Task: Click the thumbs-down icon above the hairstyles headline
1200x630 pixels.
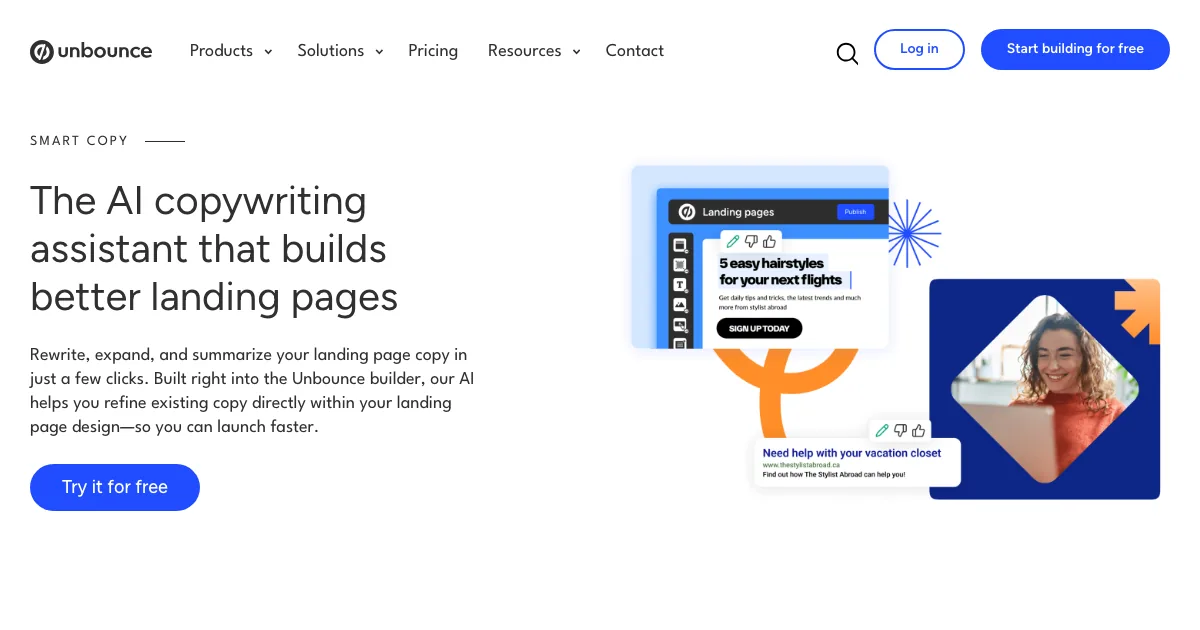Action: pos(751,241)
